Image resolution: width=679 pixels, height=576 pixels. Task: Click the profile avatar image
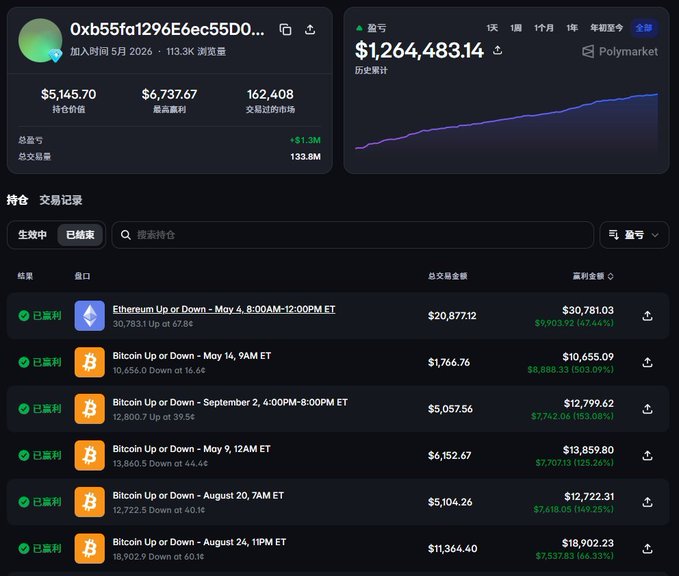click(40, 40)
